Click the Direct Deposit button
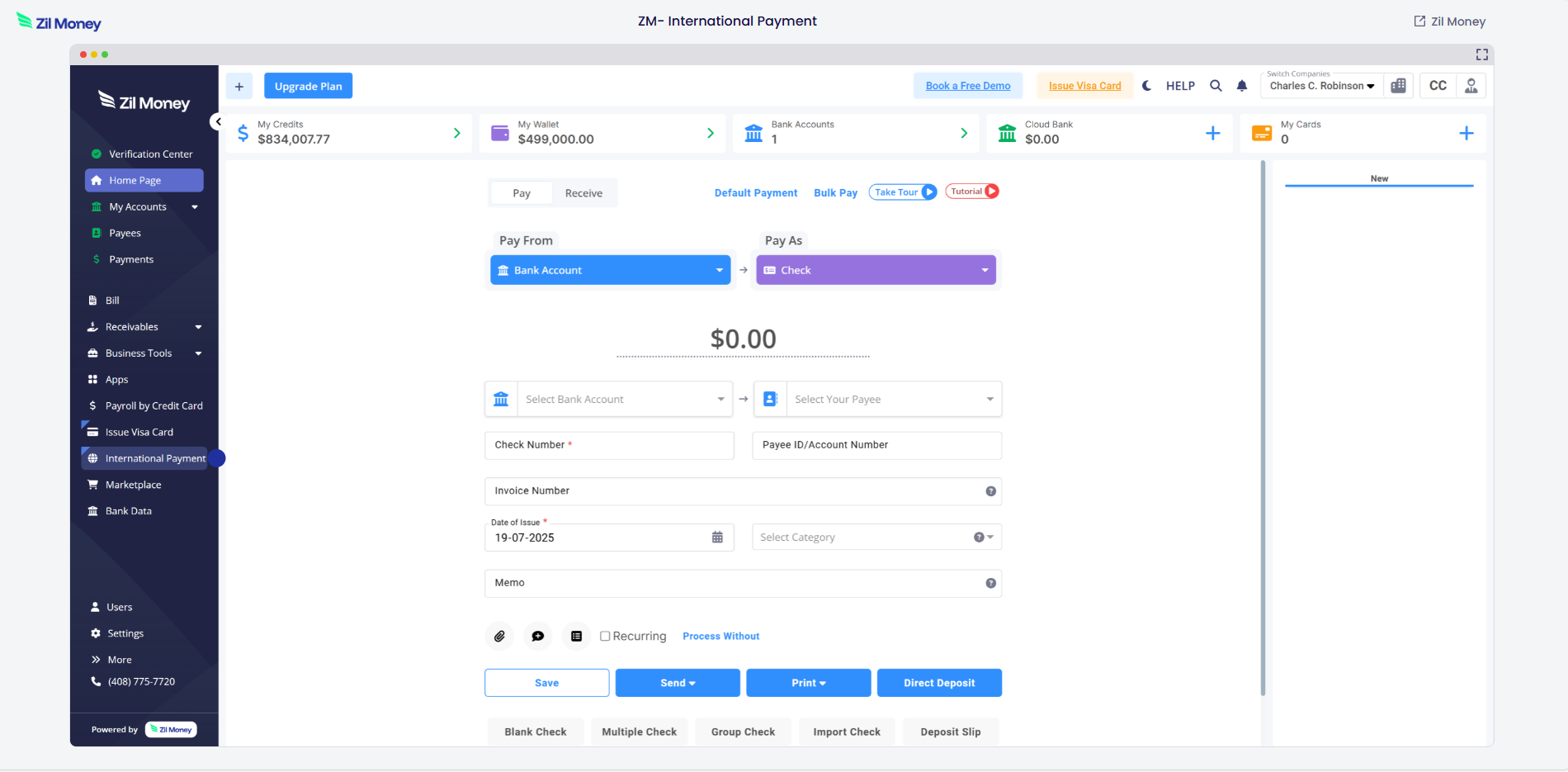Viewport: 1568px width, 772px height. click(939, 683)
